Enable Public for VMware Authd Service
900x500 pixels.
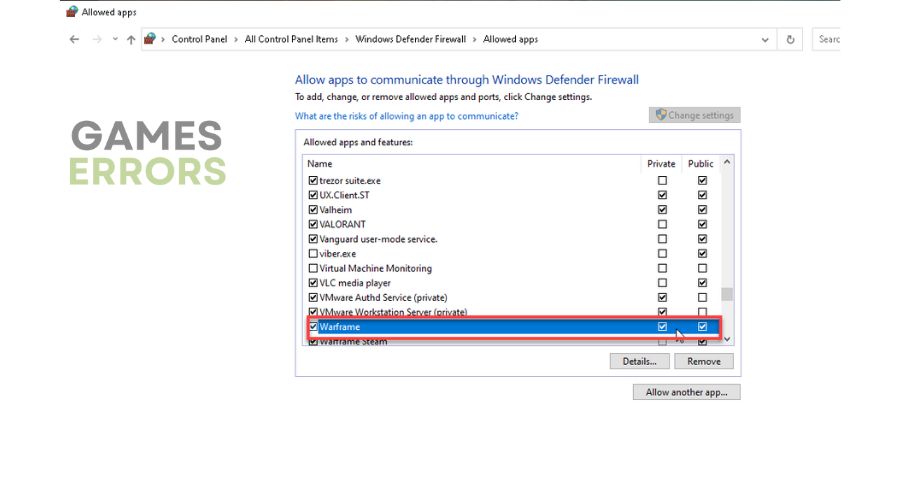(x=702, y=297)
